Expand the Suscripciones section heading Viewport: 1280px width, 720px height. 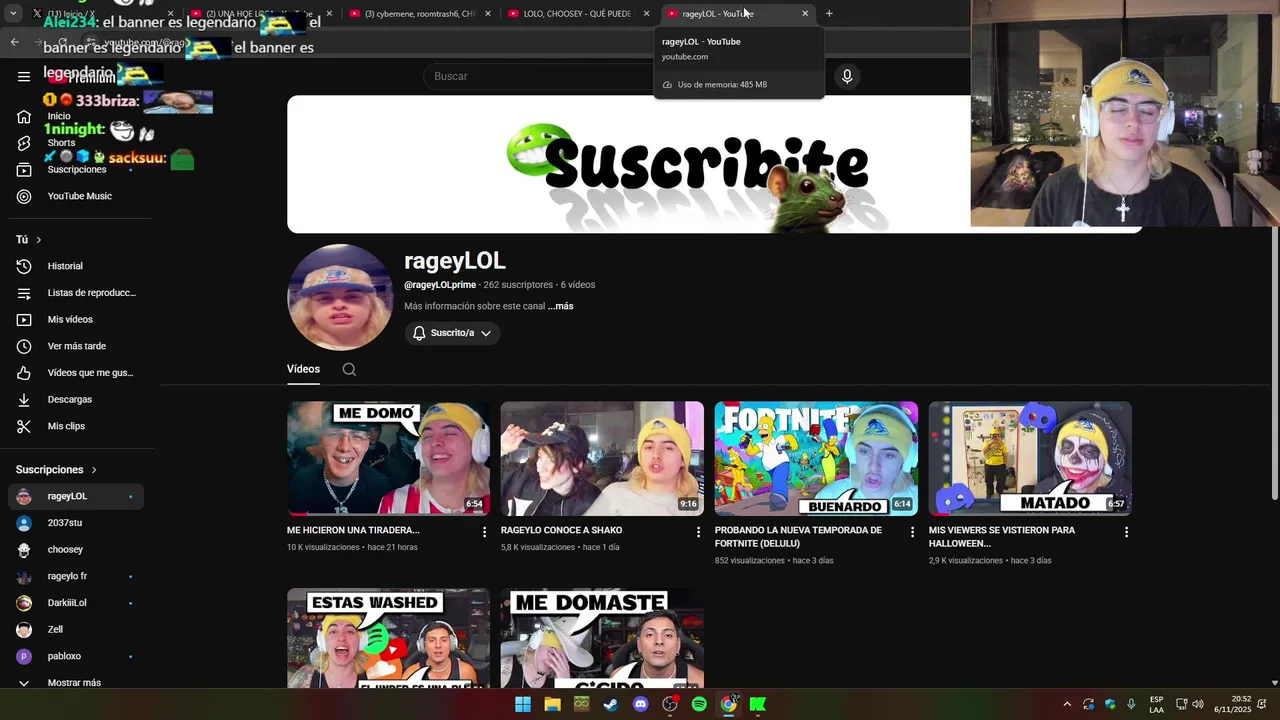(x=57, y=470)
